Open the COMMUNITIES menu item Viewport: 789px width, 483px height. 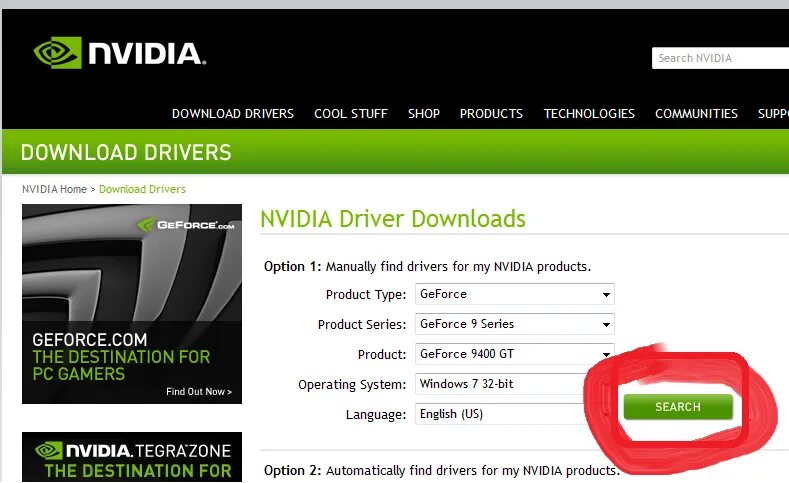pos(696,114)
